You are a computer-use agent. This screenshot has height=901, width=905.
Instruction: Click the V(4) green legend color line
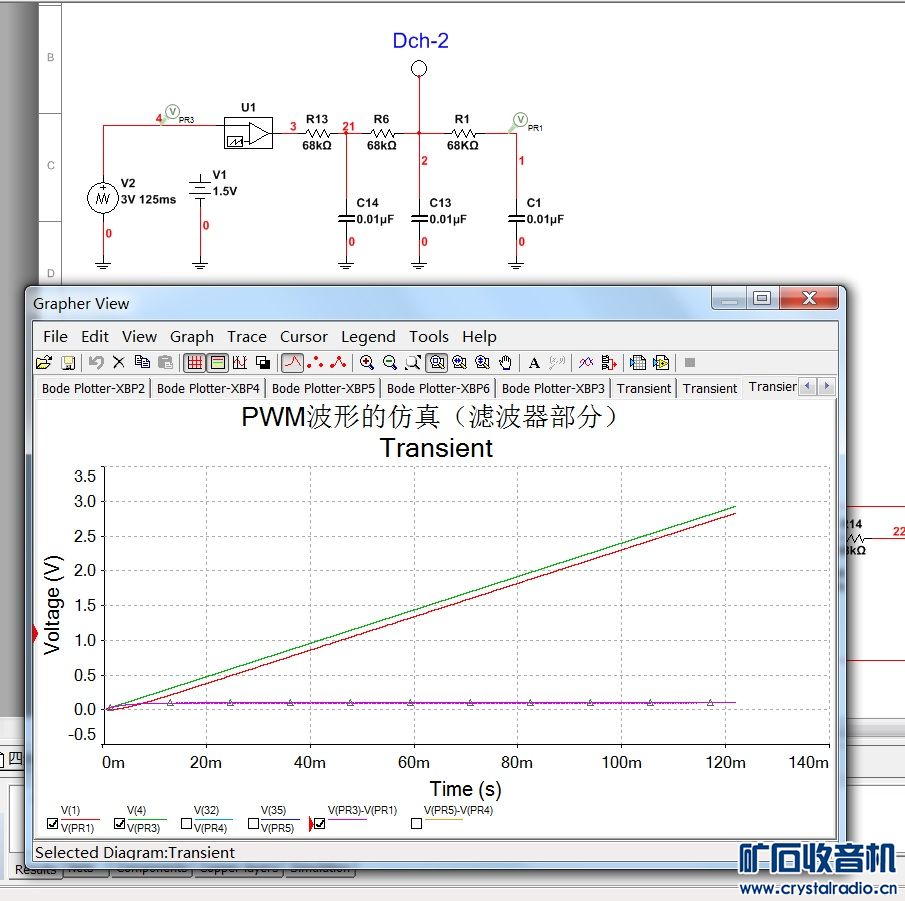pyautogui.click(x=147, y=819)
